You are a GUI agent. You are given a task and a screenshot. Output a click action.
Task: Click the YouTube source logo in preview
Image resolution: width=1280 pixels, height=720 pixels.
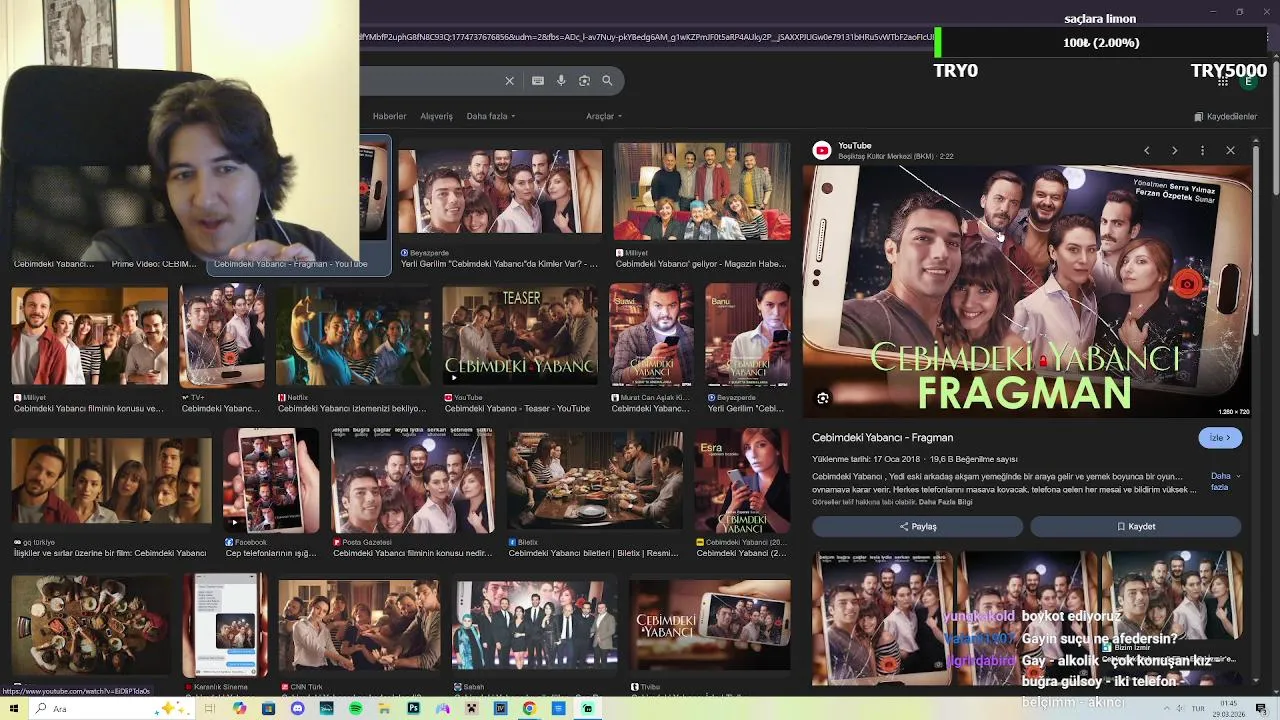822,150
